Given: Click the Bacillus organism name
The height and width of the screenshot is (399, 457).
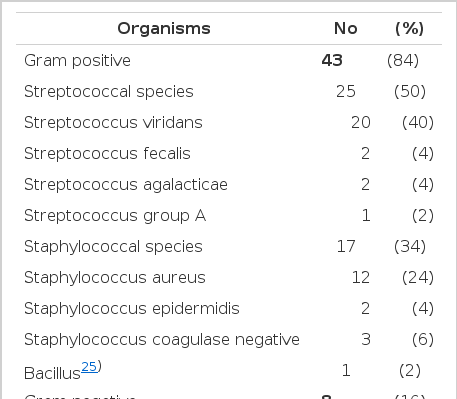Looking at the screenshot, I should pos(52,373).
